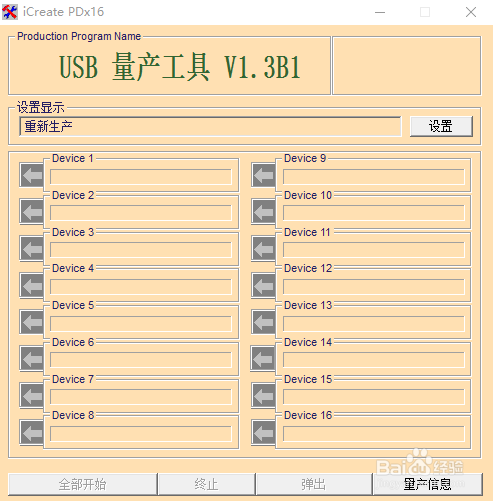Screen dimensions: 493x501
Task: Close the iCreate PDx16 window
Action: coord(471,12)
